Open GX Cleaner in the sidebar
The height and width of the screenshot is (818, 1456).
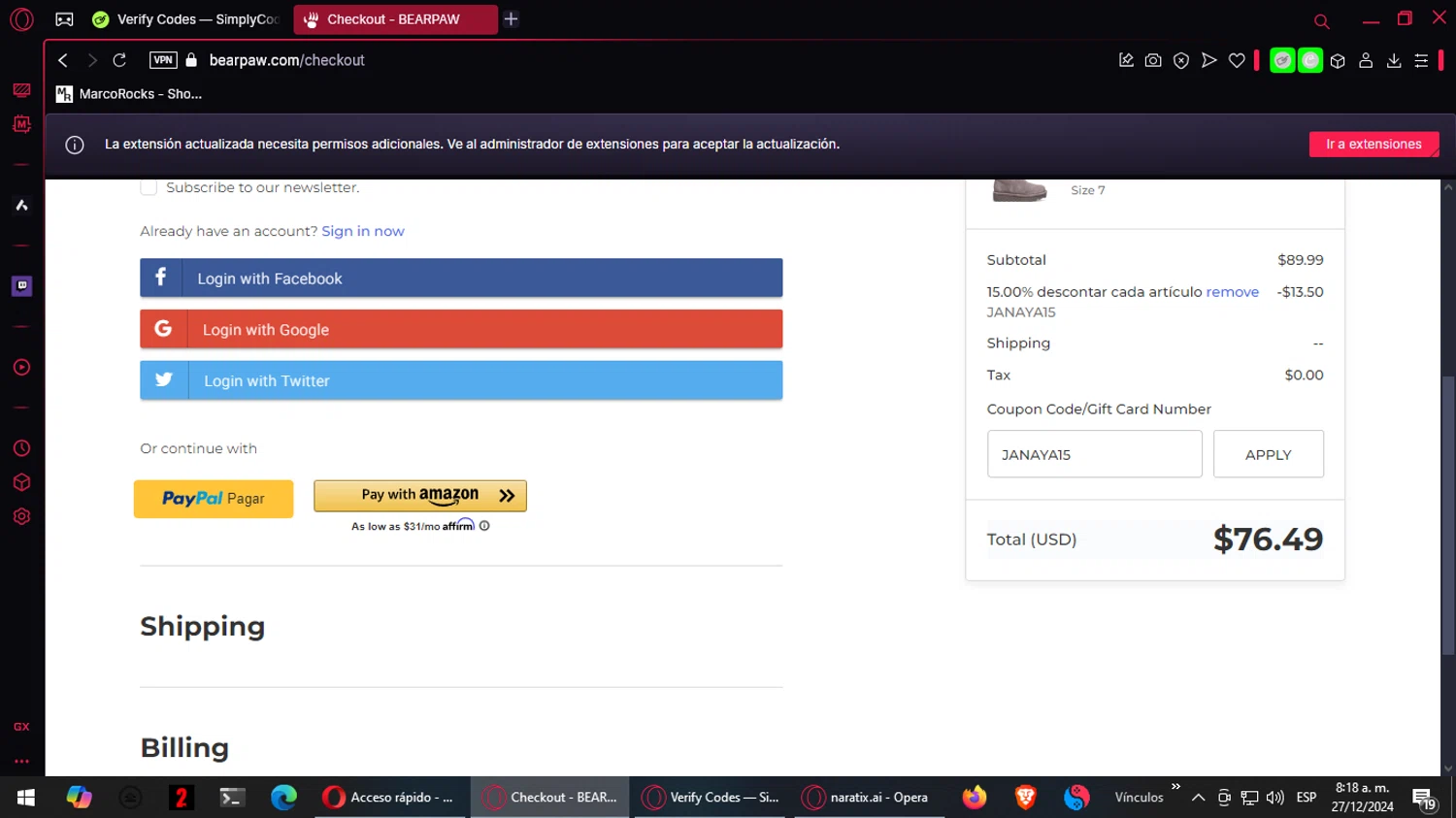[21, 124]
